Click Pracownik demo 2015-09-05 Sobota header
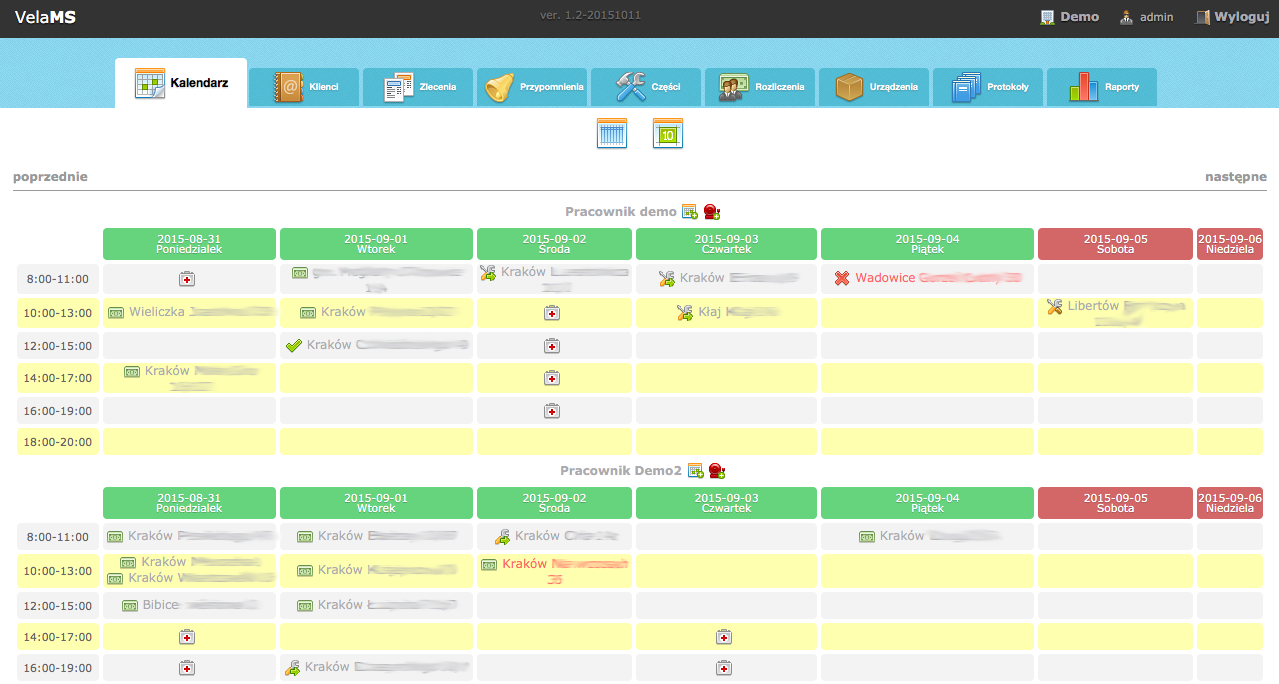Image resolution: width=1279 pixels, height=684 pixels. coord(1115,244)
